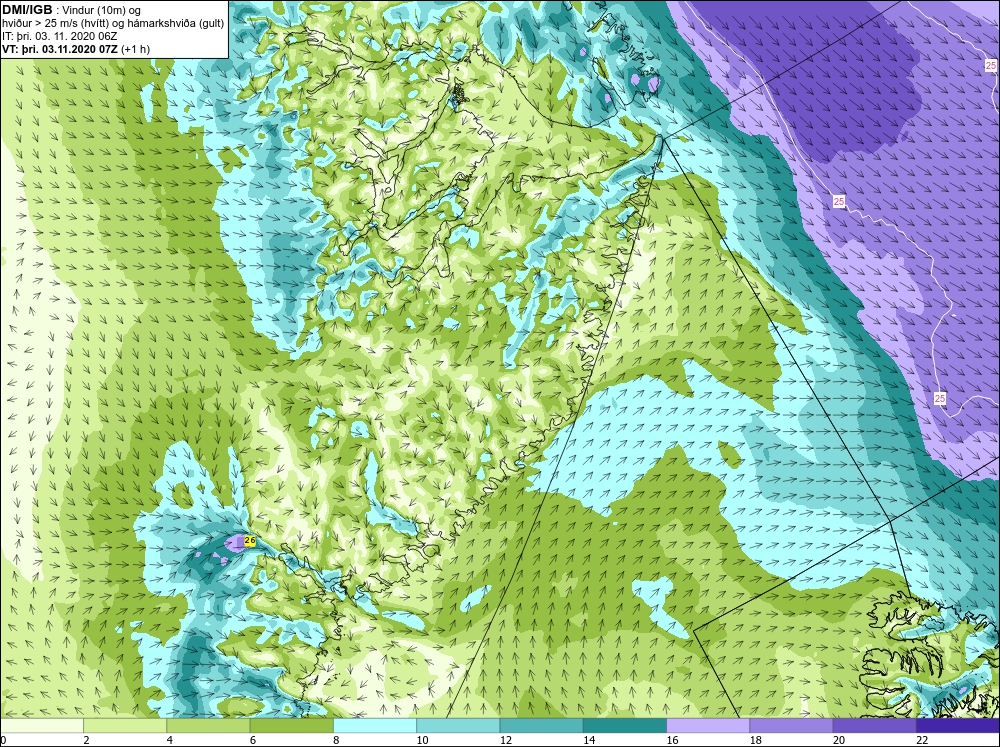The height and width of the screenshot is (747, 1000).
Task: Click the legend scale number 20
Action: coord(839,740)
